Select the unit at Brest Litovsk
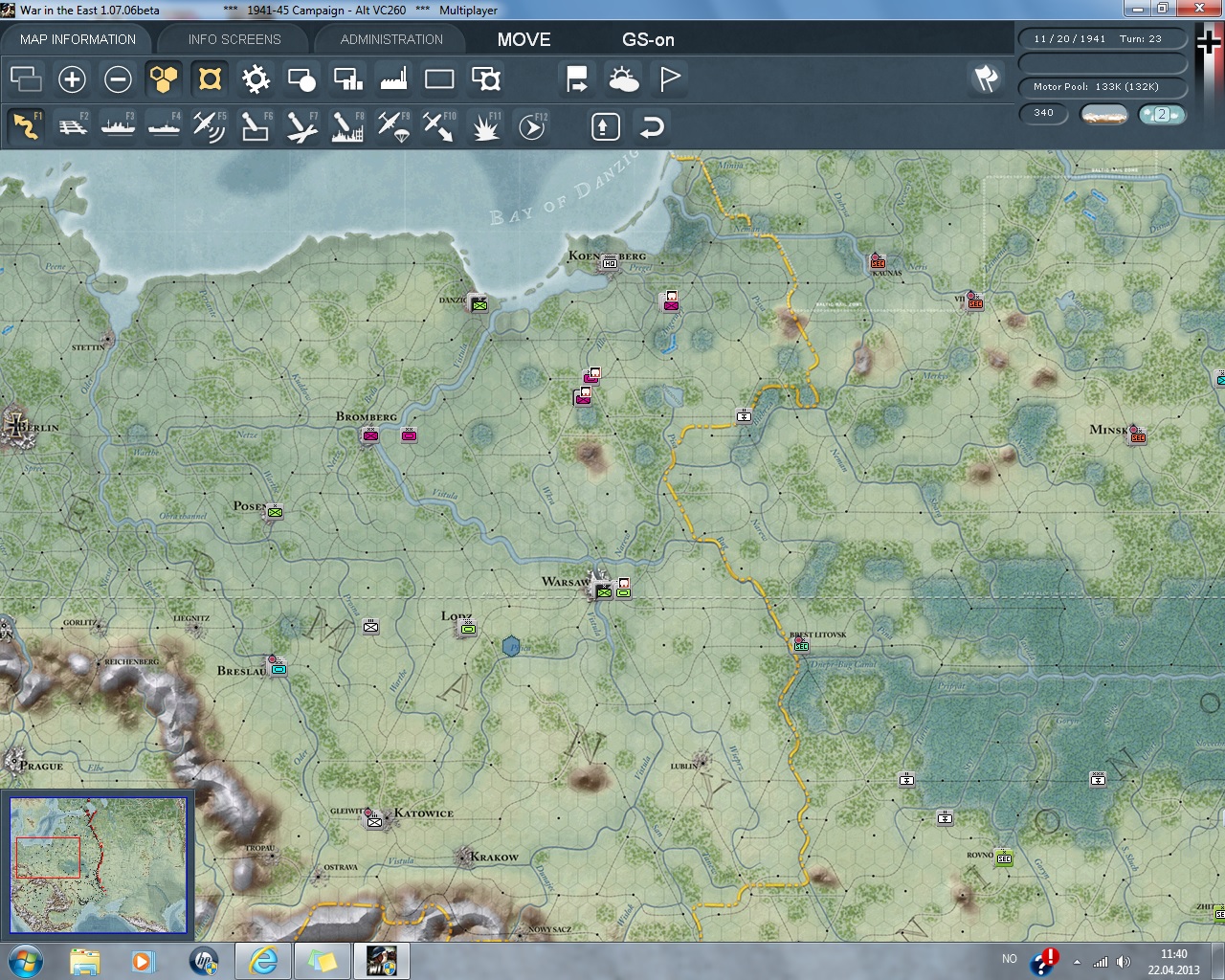The height and width of the screenshot is (980, 1225). tap(801, 645)
